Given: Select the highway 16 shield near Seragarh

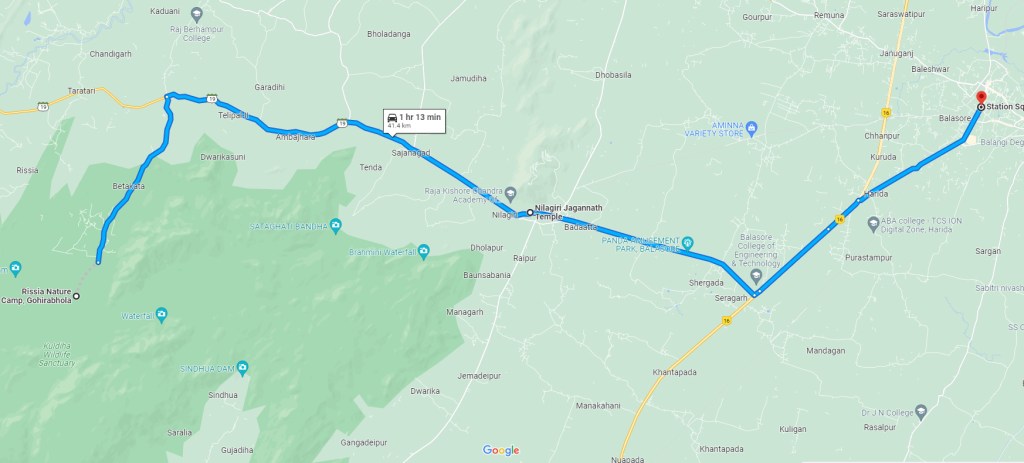Looking at the screenshot, I should pyautogui.click(x=726, y=321).
